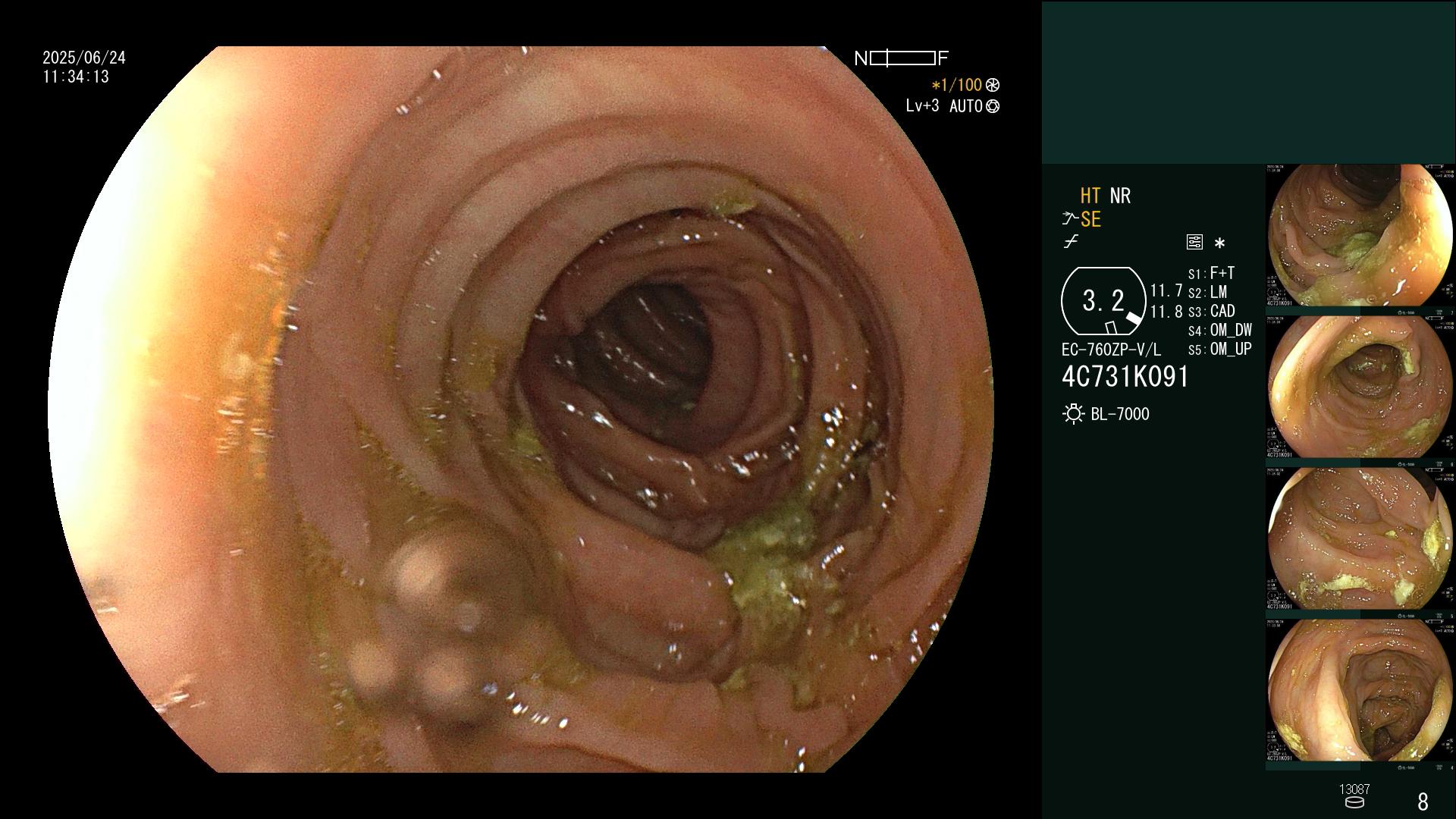Select the yellow SE indicator
Viewport: 1456px width, 819px height.
(1090, 219)
